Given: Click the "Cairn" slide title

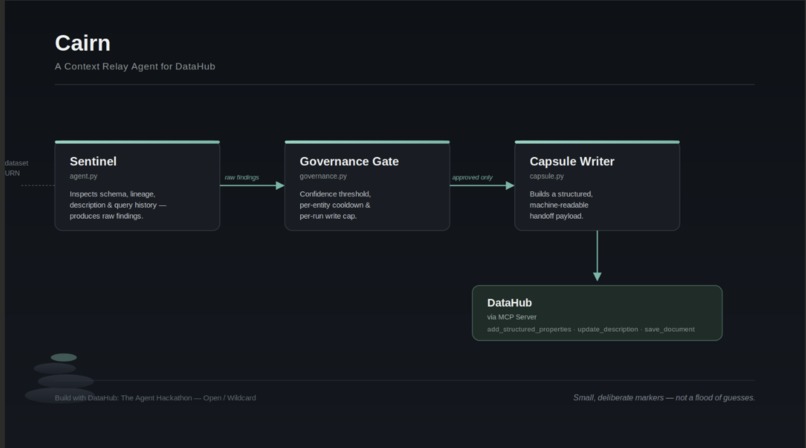Looking at the screenshot, I should click(83, 43).
